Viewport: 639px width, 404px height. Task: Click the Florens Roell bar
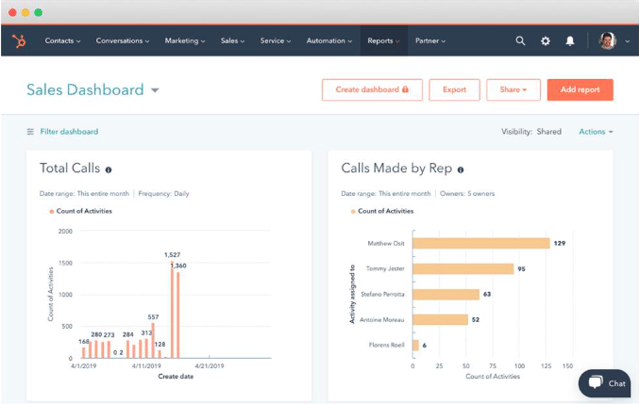[x=416, y=345]
